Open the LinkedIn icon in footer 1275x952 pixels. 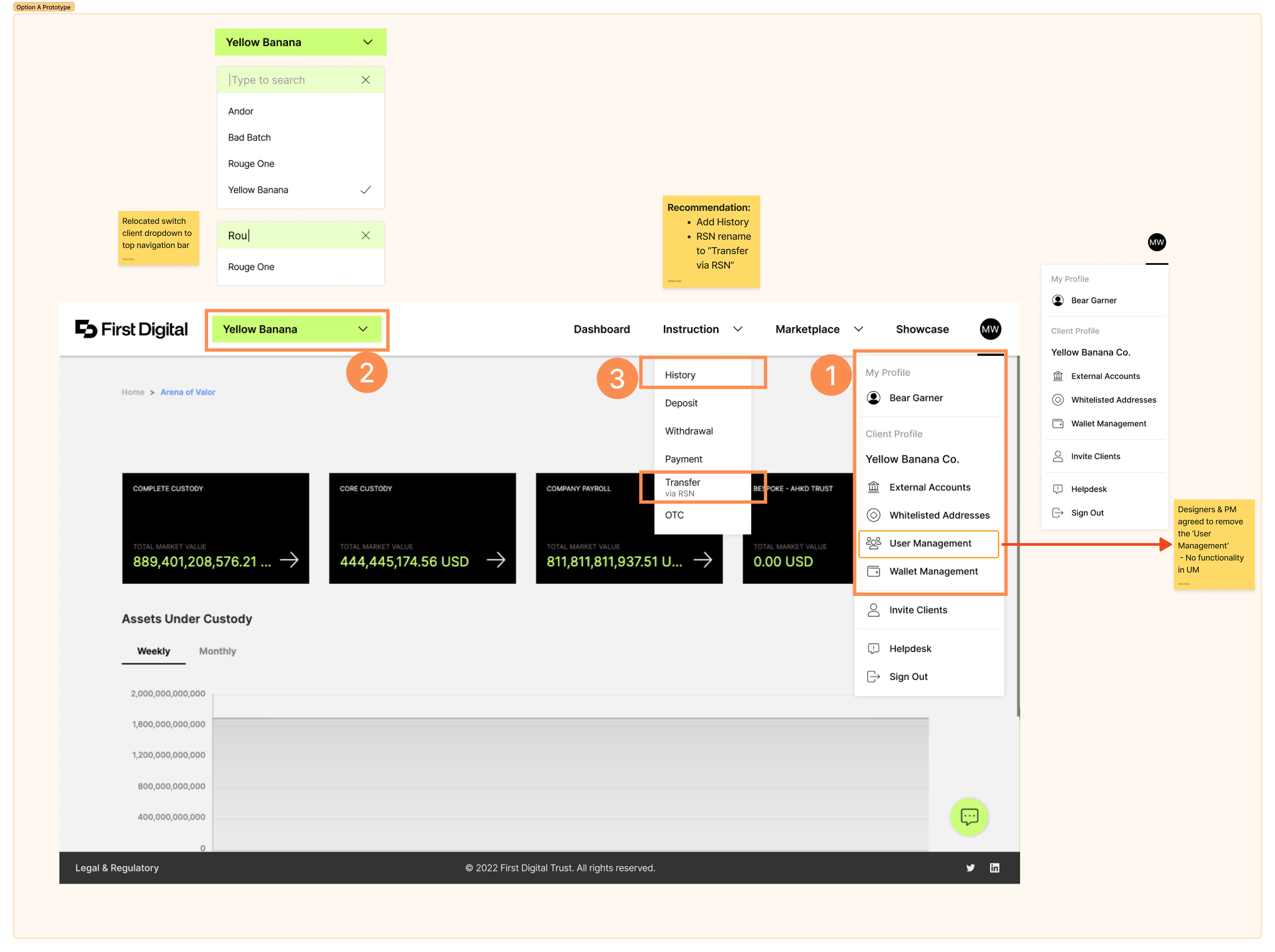pyautogui.click(x=994, y=868)
